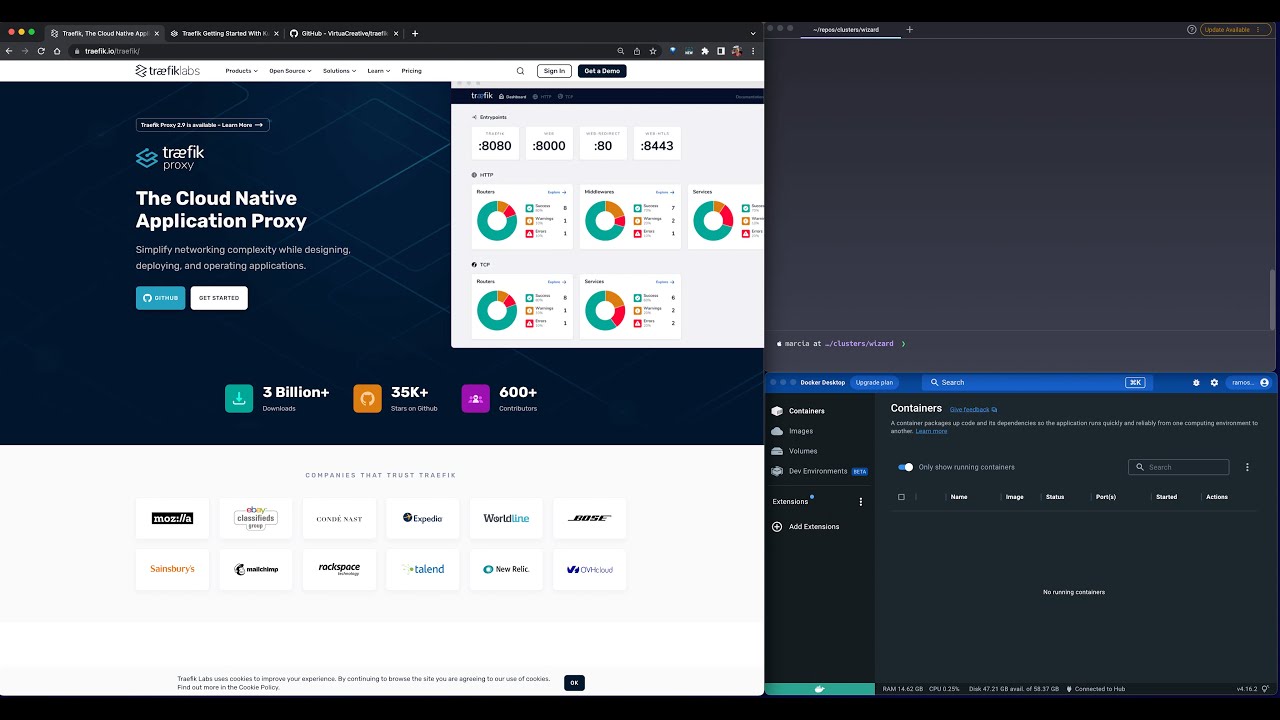This screenshot has width=1280, height=720.
Task: Share this page from the address bar
Action: coord(636,51)
